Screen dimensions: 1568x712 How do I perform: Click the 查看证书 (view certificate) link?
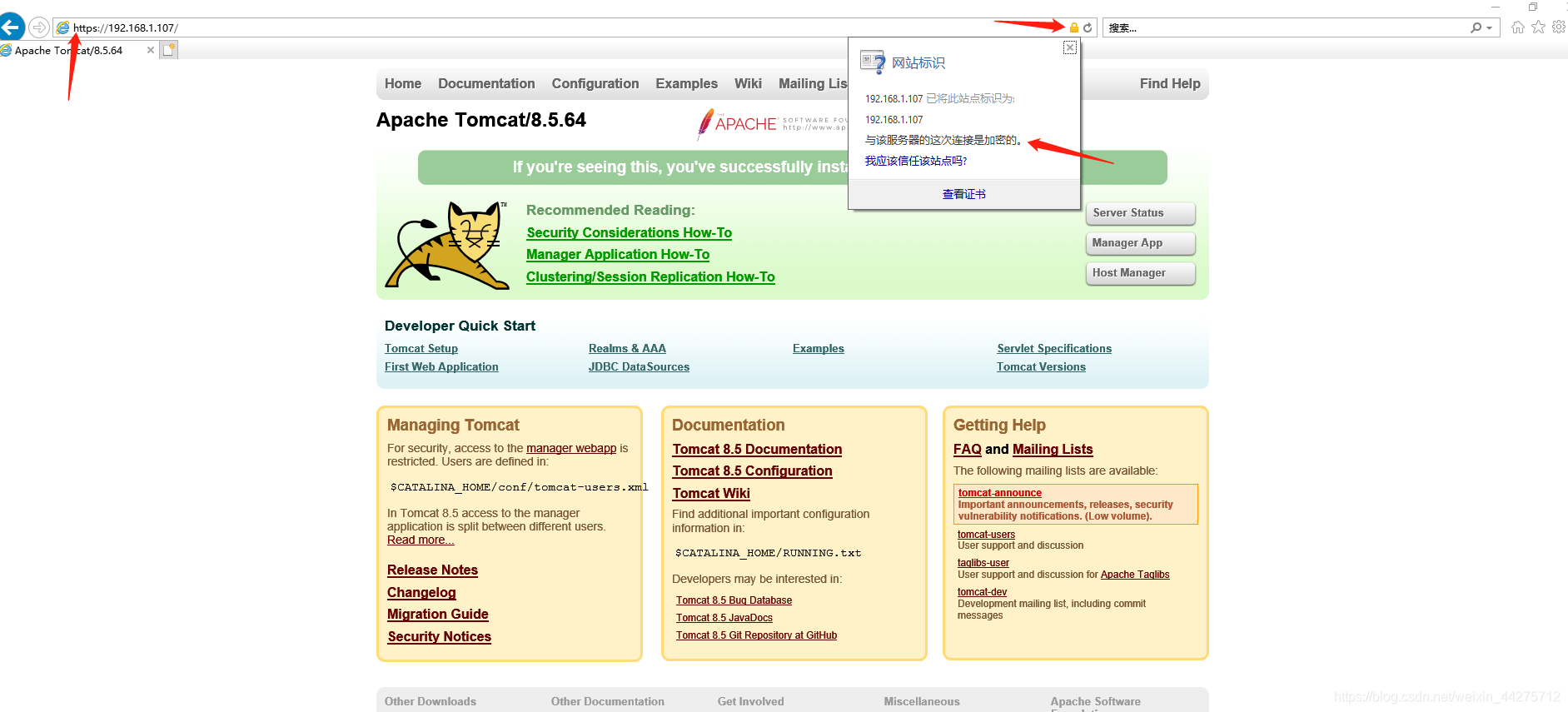[963, 194]
